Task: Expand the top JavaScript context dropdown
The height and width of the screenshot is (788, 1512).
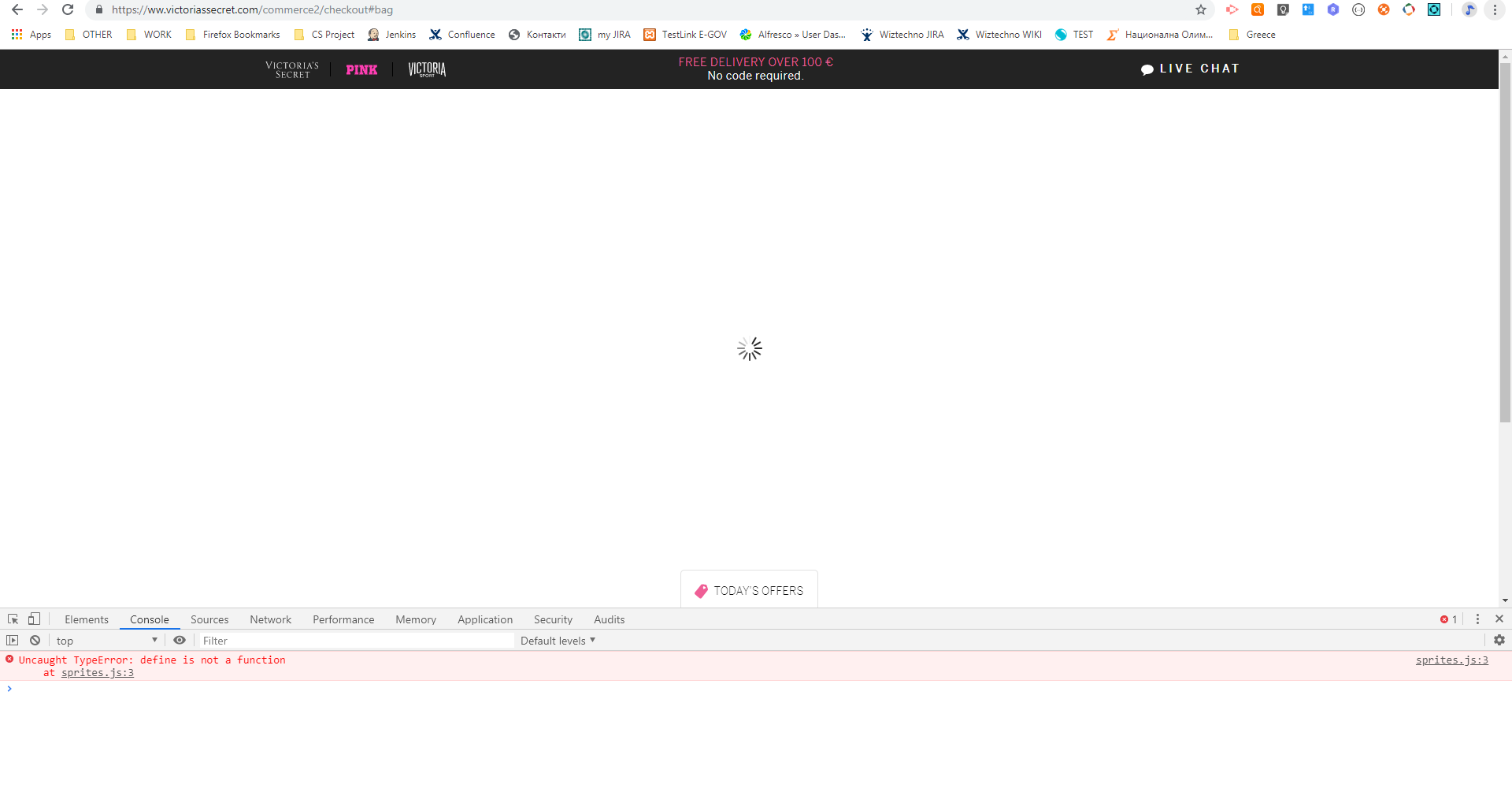Action: click(x=106, y=641)
